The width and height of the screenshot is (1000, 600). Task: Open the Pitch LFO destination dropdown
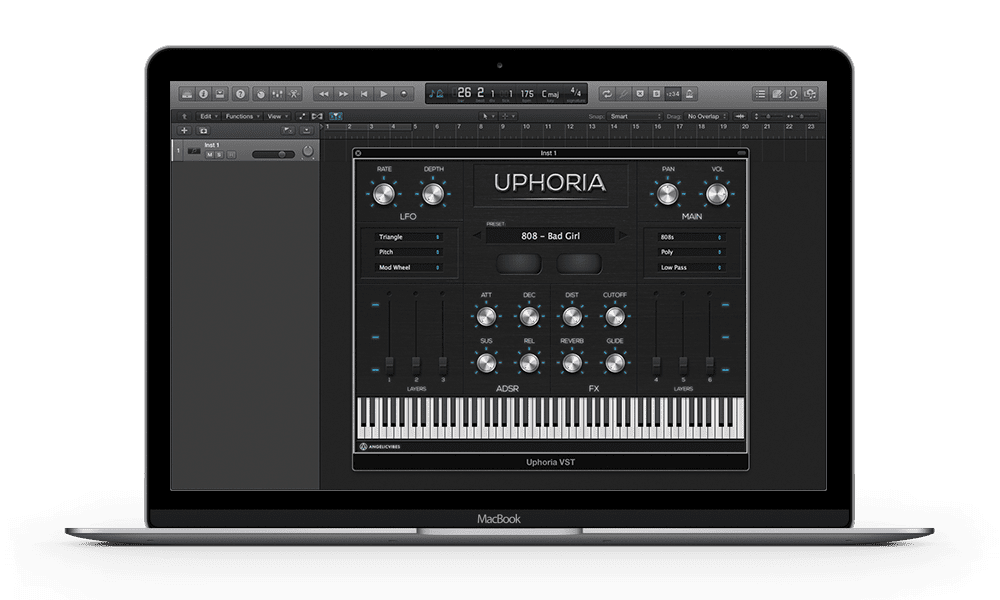[409, 252]
